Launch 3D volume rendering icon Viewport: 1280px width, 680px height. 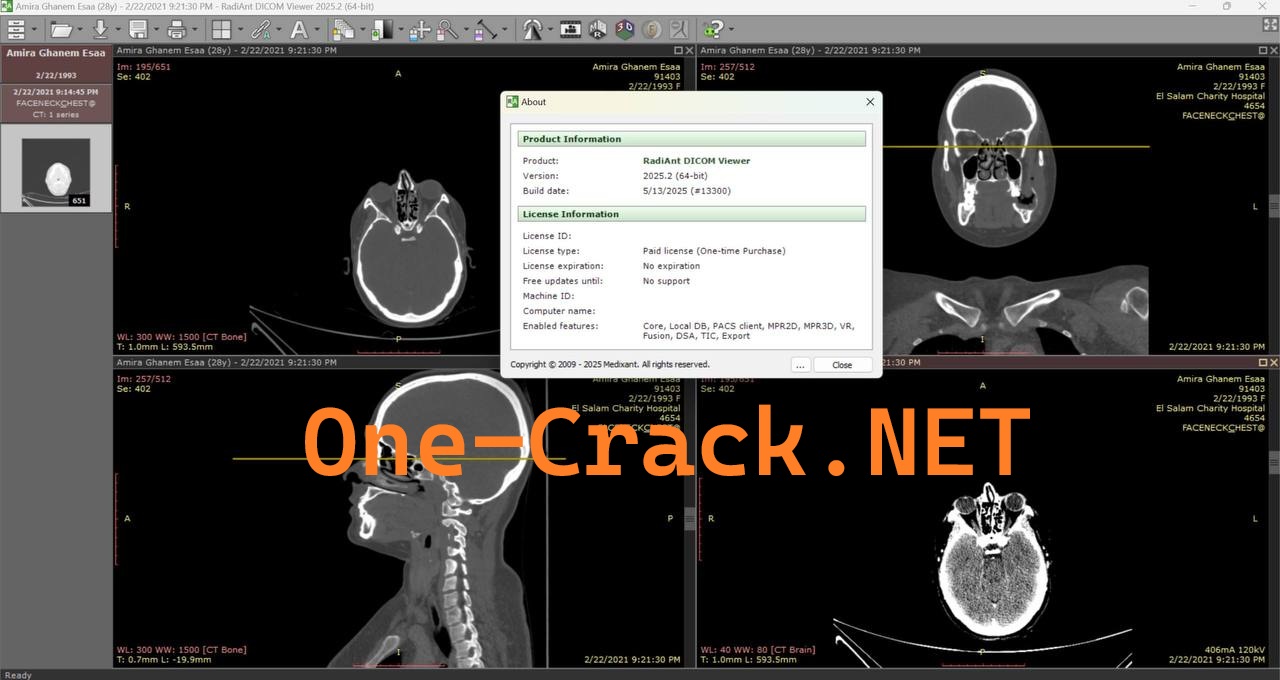[623, 29]
